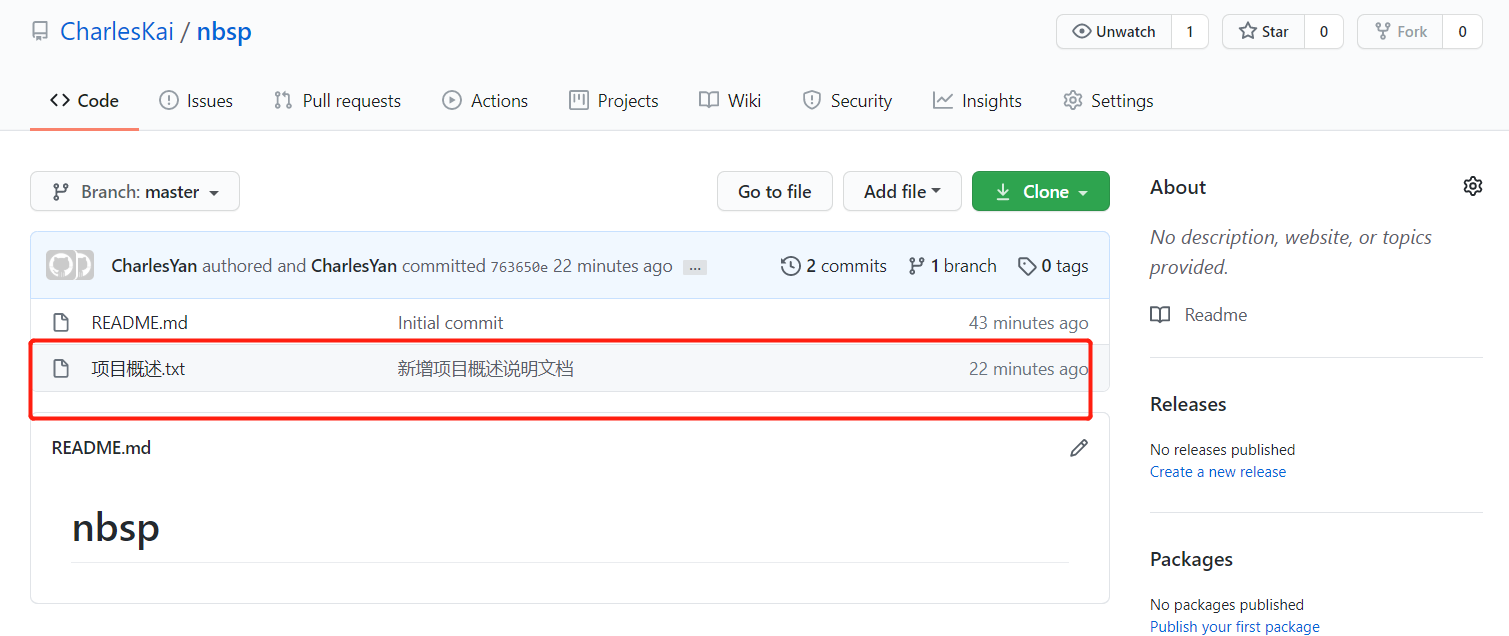Click the file icon beside README.md row
Image resolution: width=1509 pixels, height=636 pixels.
[61, 322]
